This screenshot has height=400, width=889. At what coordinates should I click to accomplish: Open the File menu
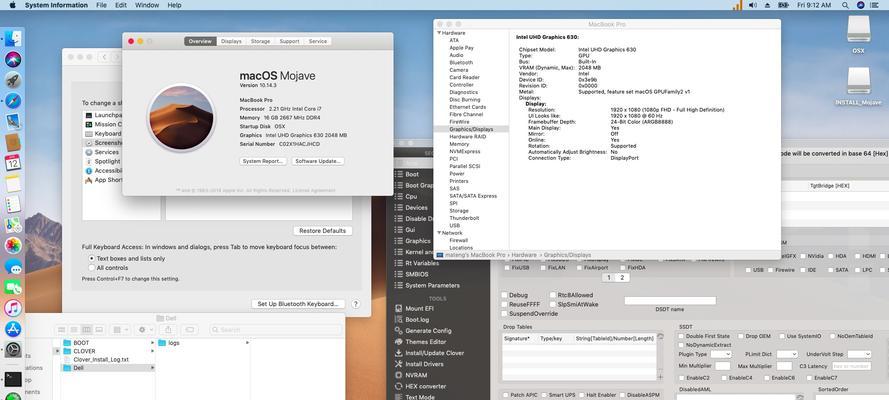coord(101,5)
